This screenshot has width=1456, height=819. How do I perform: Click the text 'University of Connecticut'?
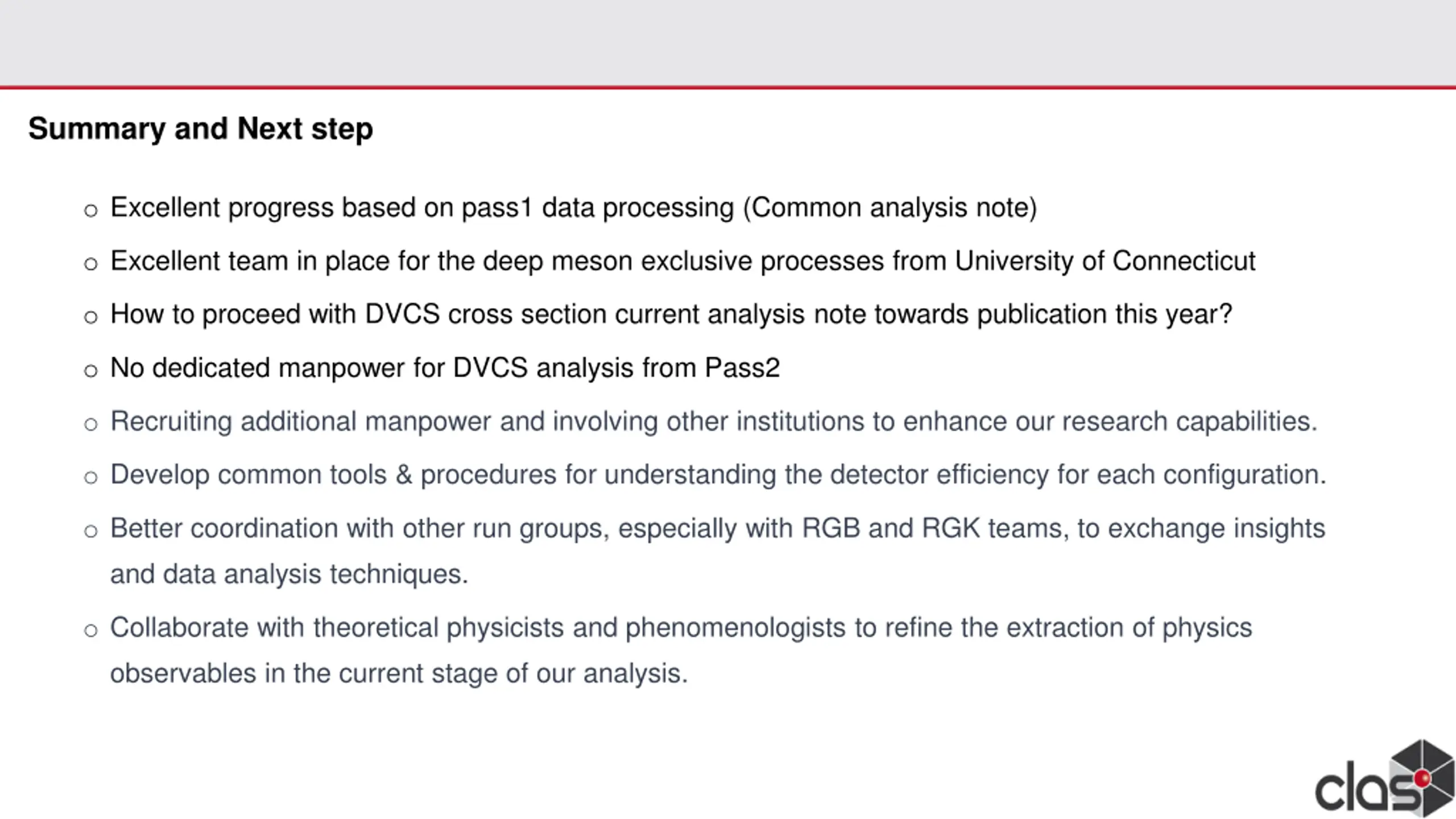(1105, 261)
